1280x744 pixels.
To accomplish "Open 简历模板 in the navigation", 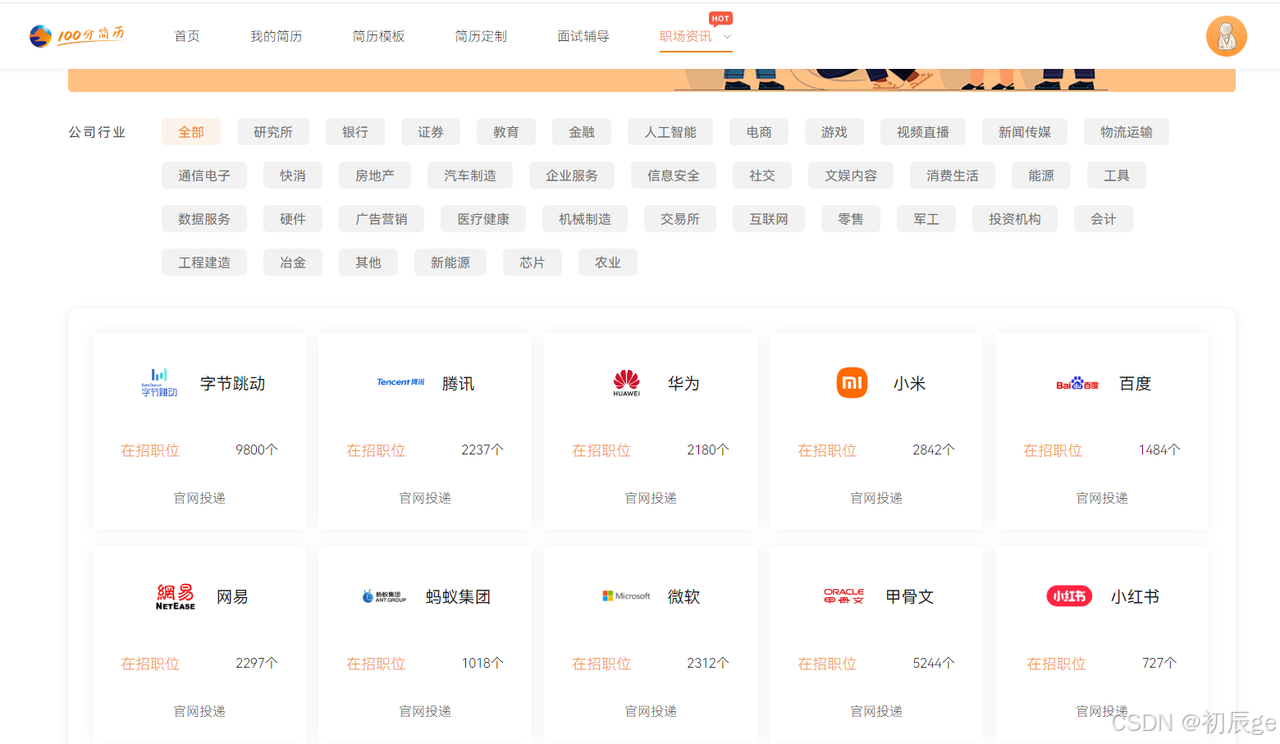I will (378, 36).
